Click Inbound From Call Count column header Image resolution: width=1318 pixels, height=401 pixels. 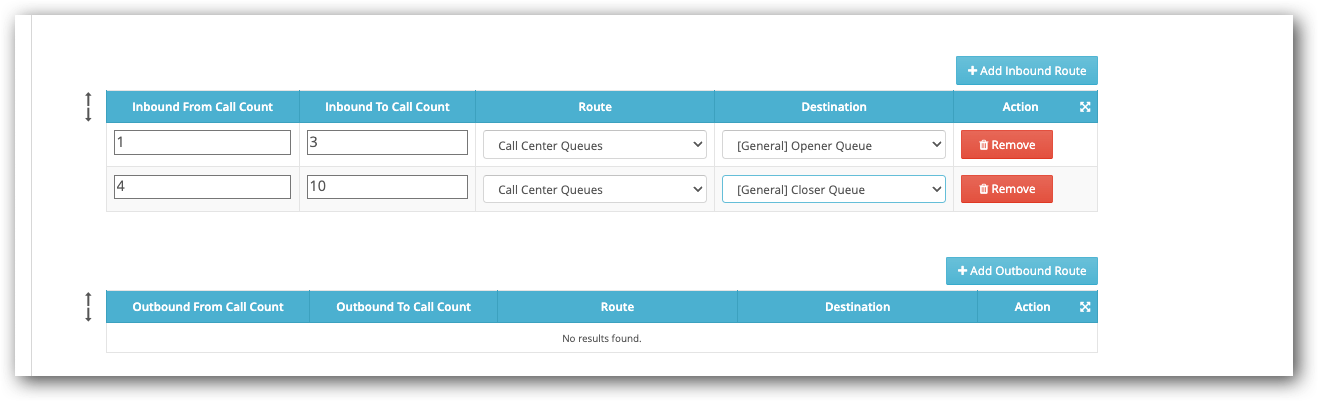click(x=203, y=107)
